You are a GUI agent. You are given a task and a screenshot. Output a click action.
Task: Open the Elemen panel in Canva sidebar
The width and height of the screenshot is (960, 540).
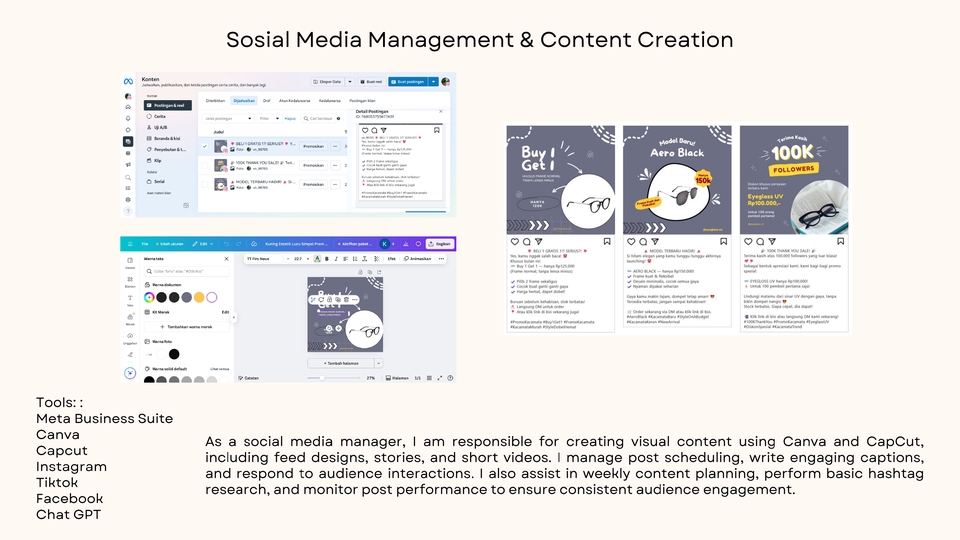(130, 282)
